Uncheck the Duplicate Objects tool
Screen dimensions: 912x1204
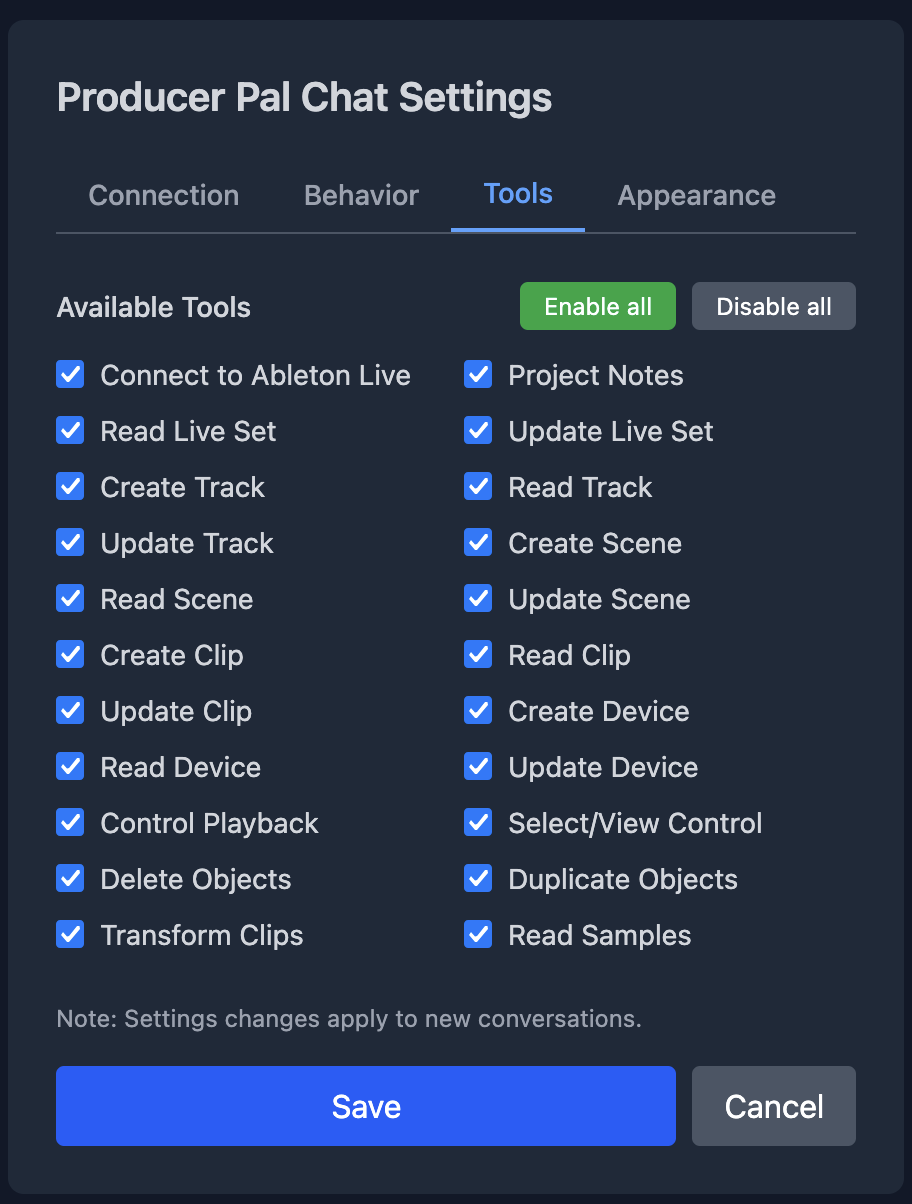pyautogui.click(x=478, y=879)
